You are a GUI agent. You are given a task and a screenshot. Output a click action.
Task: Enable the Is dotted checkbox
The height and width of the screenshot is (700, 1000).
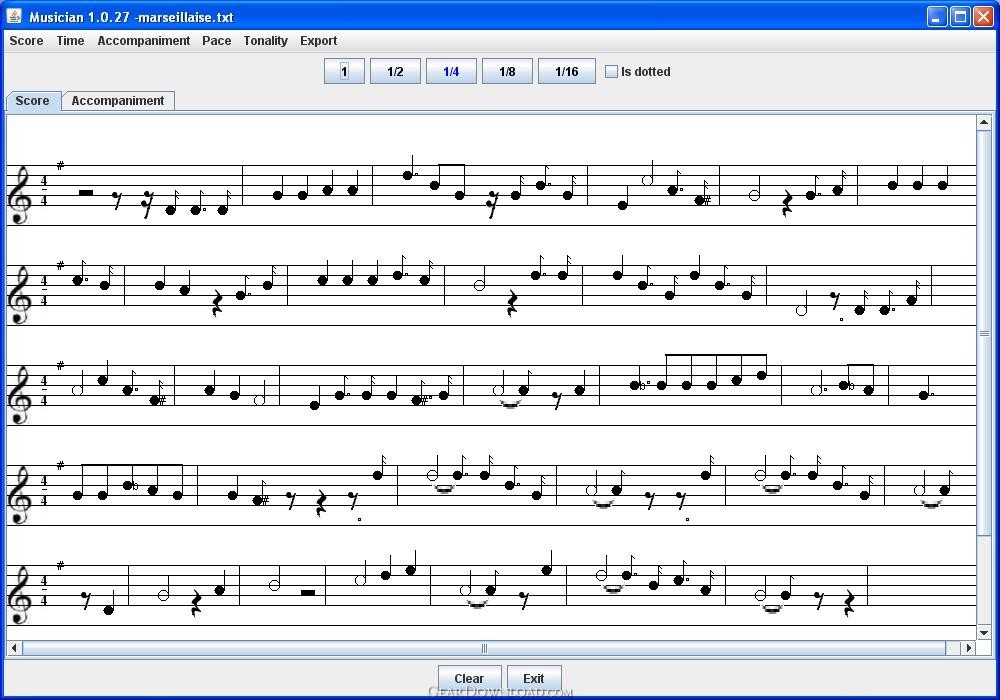tap(611, 71)
